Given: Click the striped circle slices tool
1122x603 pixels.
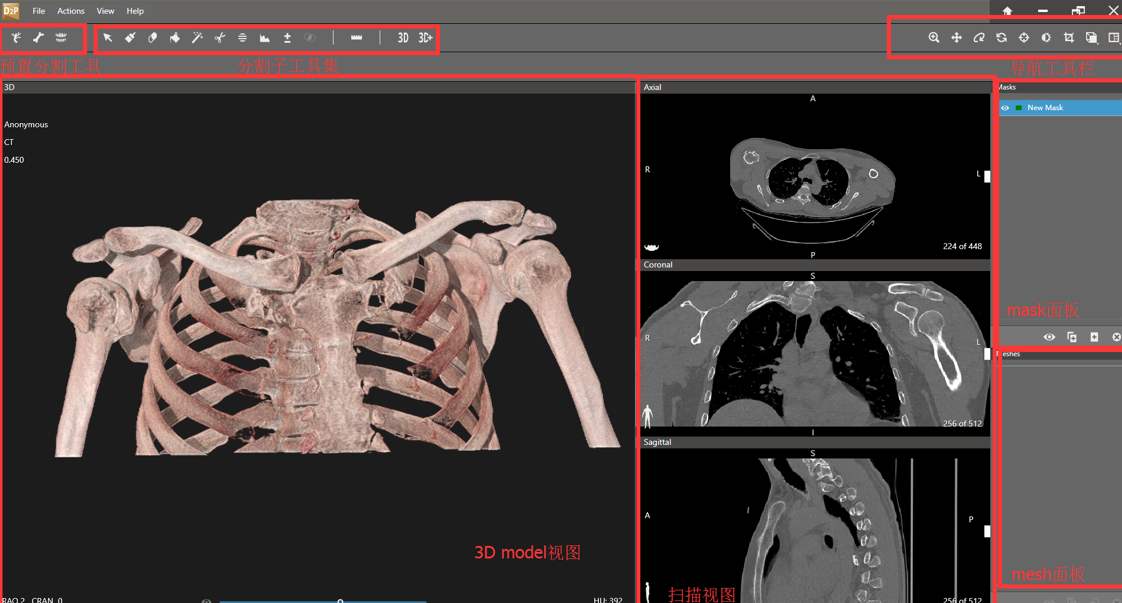Looking at the screenshot, I should (243, 38).
